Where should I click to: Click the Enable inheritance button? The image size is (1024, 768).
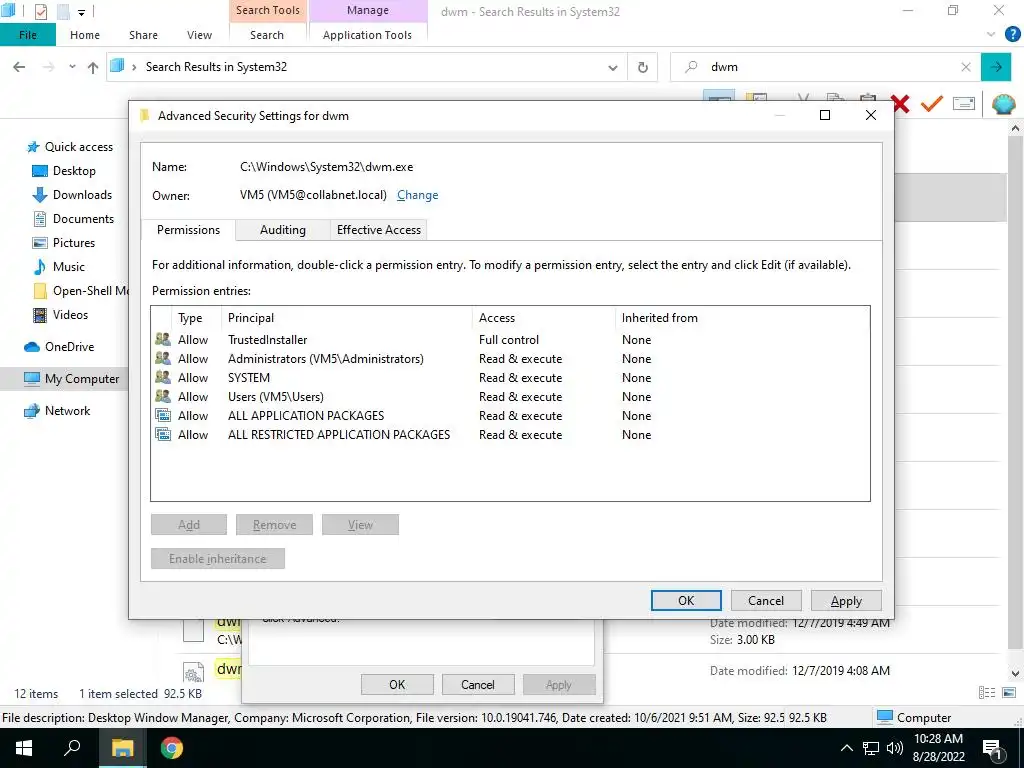tap(217, 559)
